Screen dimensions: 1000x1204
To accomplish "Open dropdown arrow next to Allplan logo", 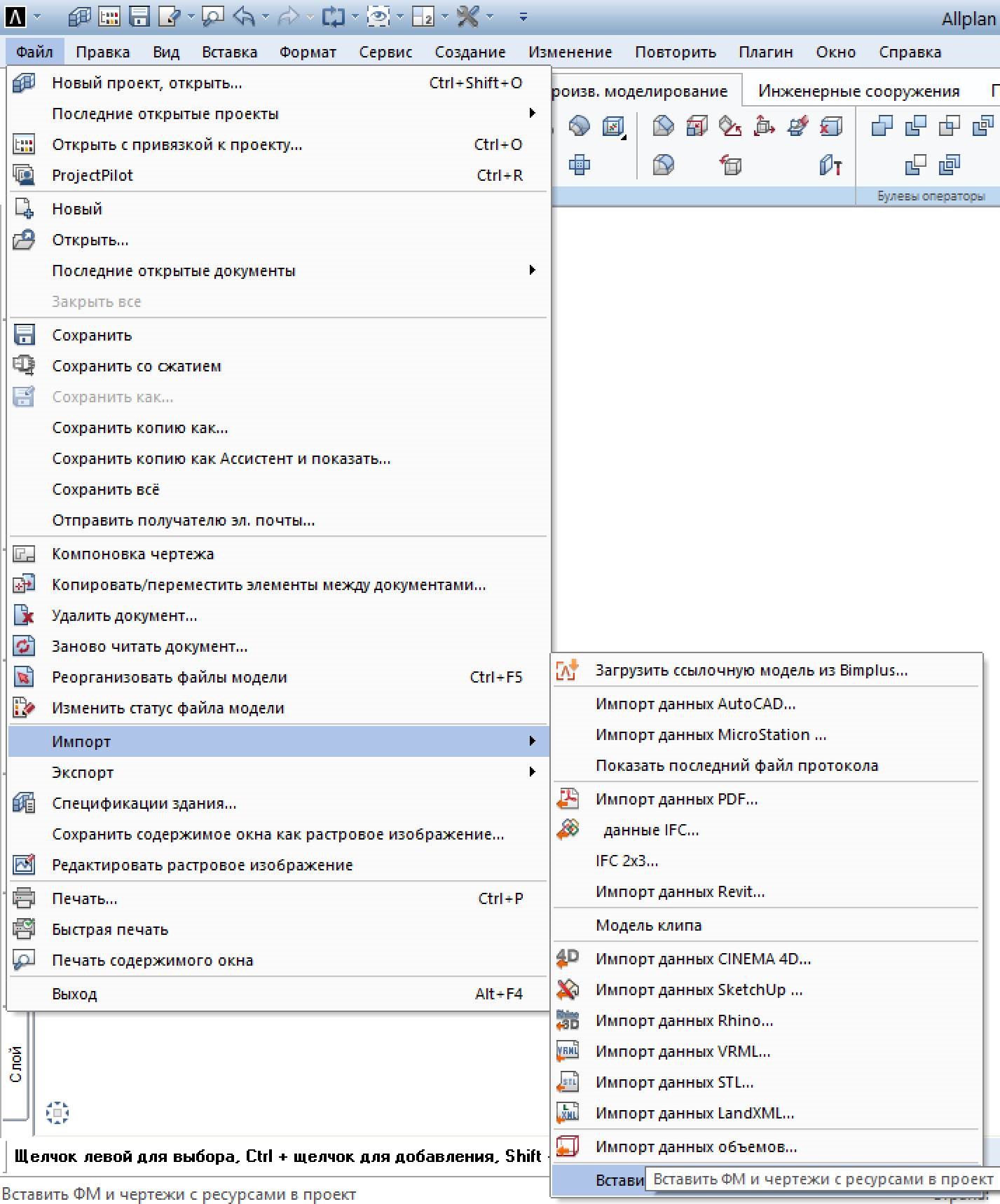I will pyautogui.click(x=37, y=17).
